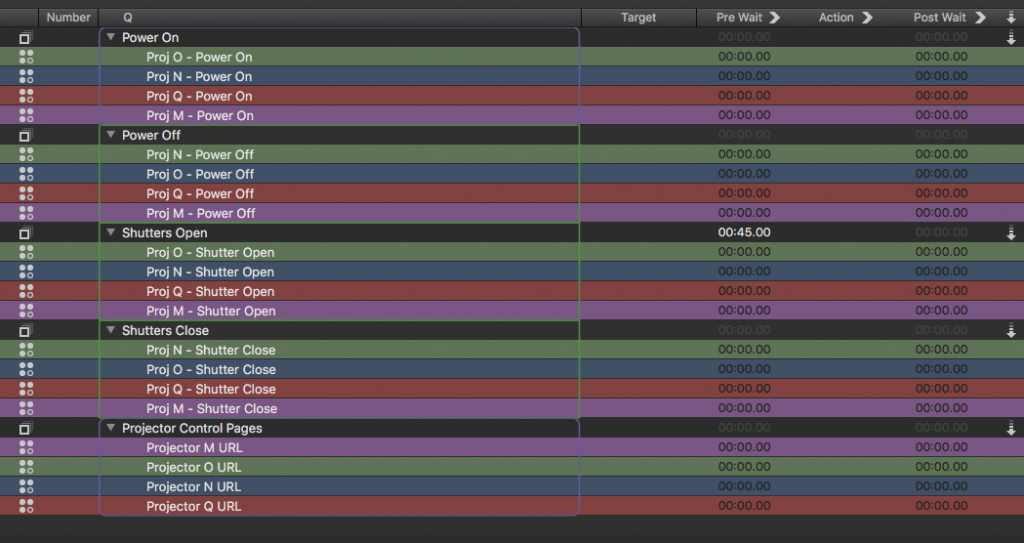Select the Projector Q URL cue name
This screenshot has height=543, width=1024.
pyautogui.click(x=193, y=506)
